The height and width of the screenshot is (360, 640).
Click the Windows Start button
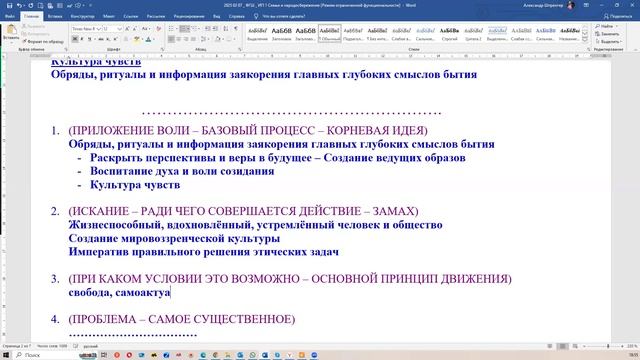(6, 355)
